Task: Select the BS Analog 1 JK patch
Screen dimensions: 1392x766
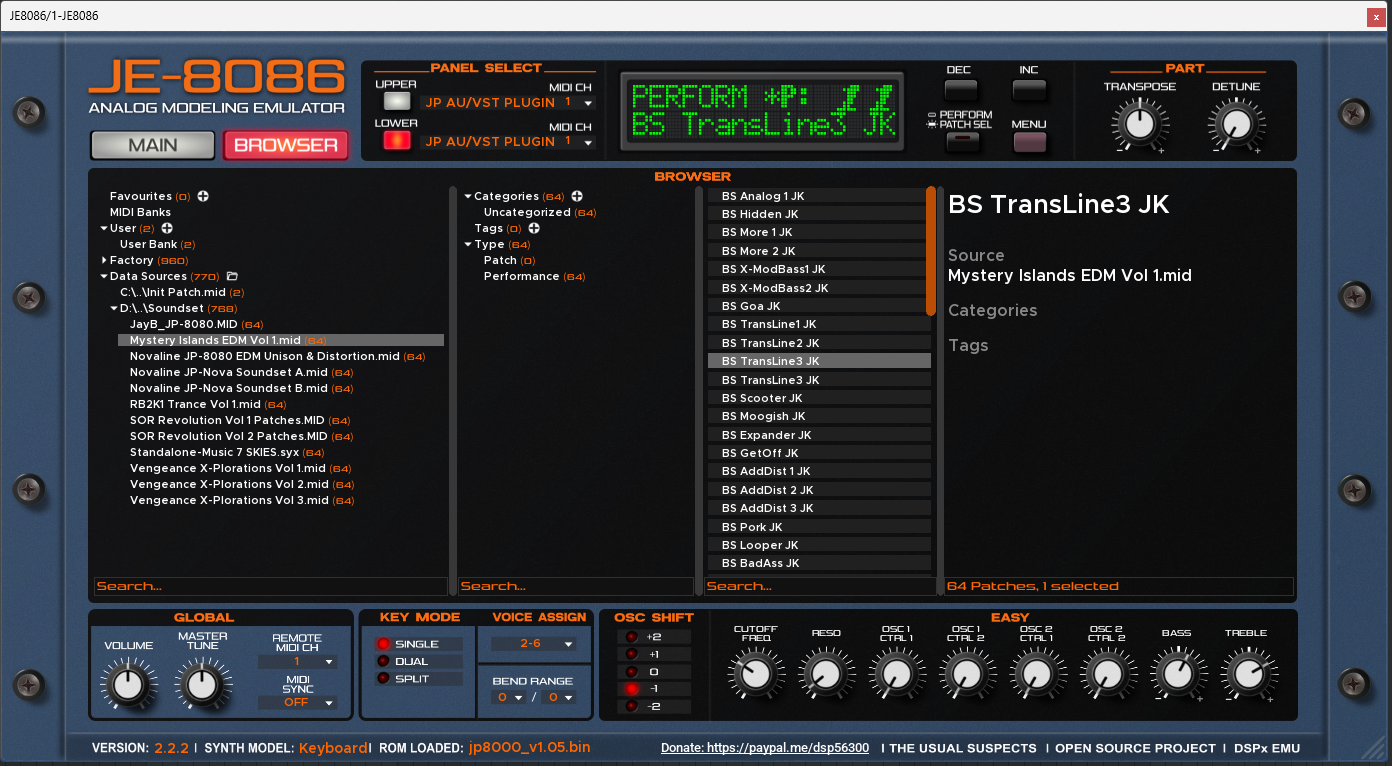Action: 819,196
